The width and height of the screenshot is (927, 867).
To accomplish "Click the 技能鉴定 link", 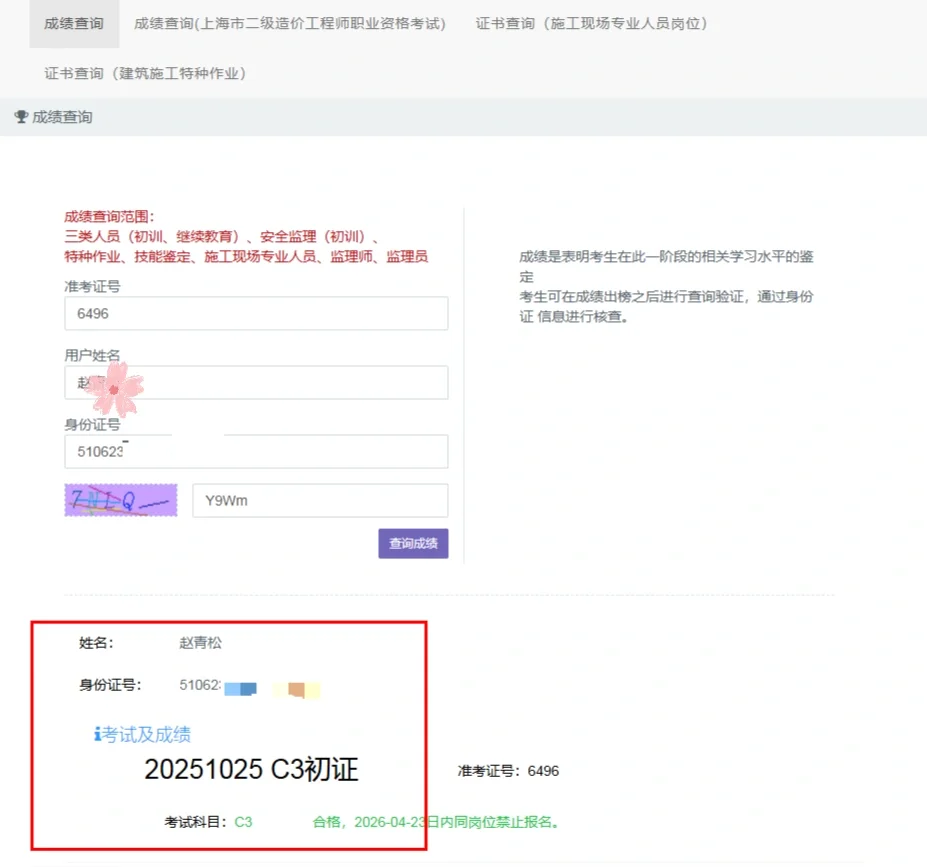I will click(158, 256).
